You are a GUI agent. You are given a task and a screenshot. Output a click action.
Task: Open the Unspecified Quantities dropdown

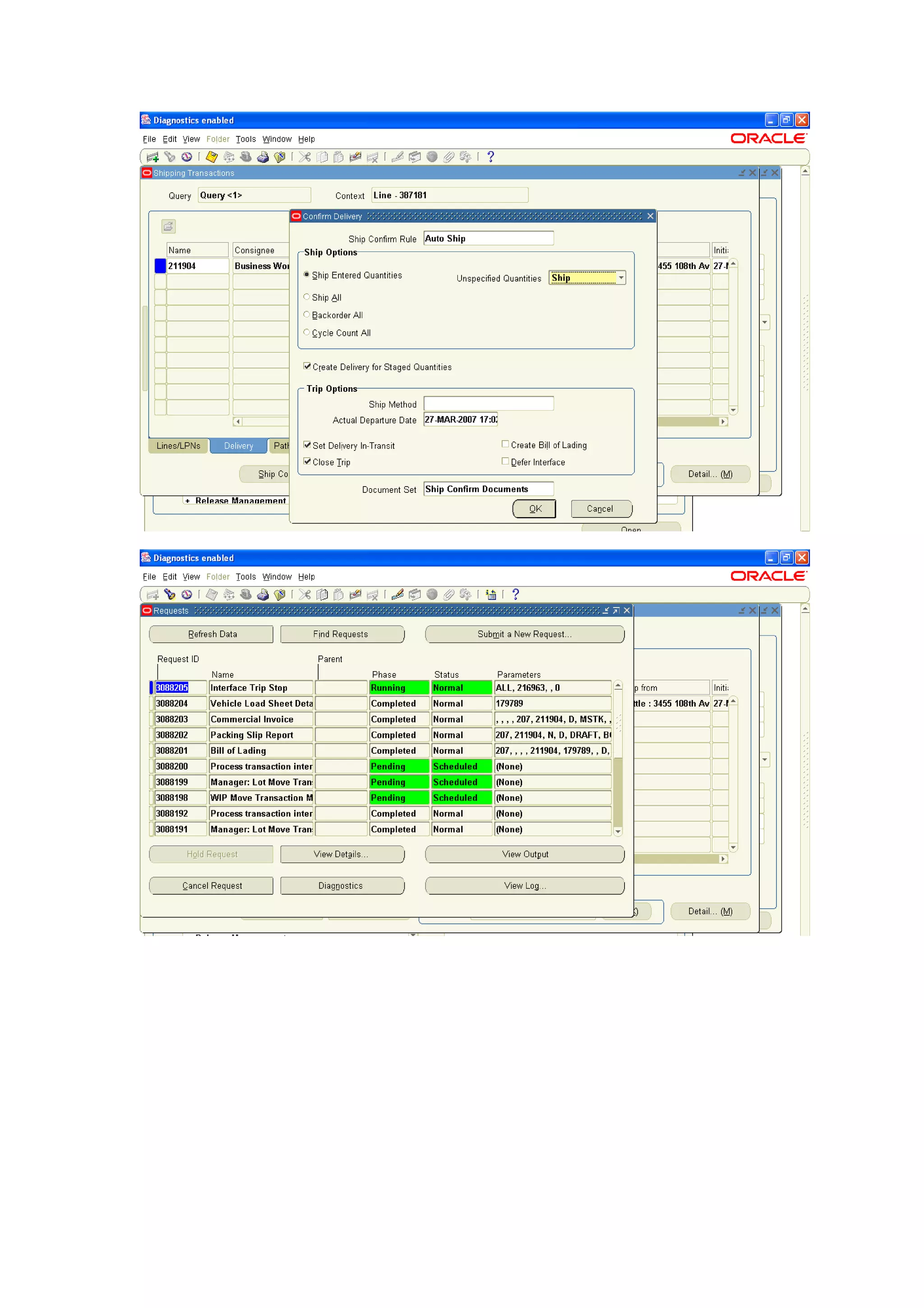click(621, 278)
